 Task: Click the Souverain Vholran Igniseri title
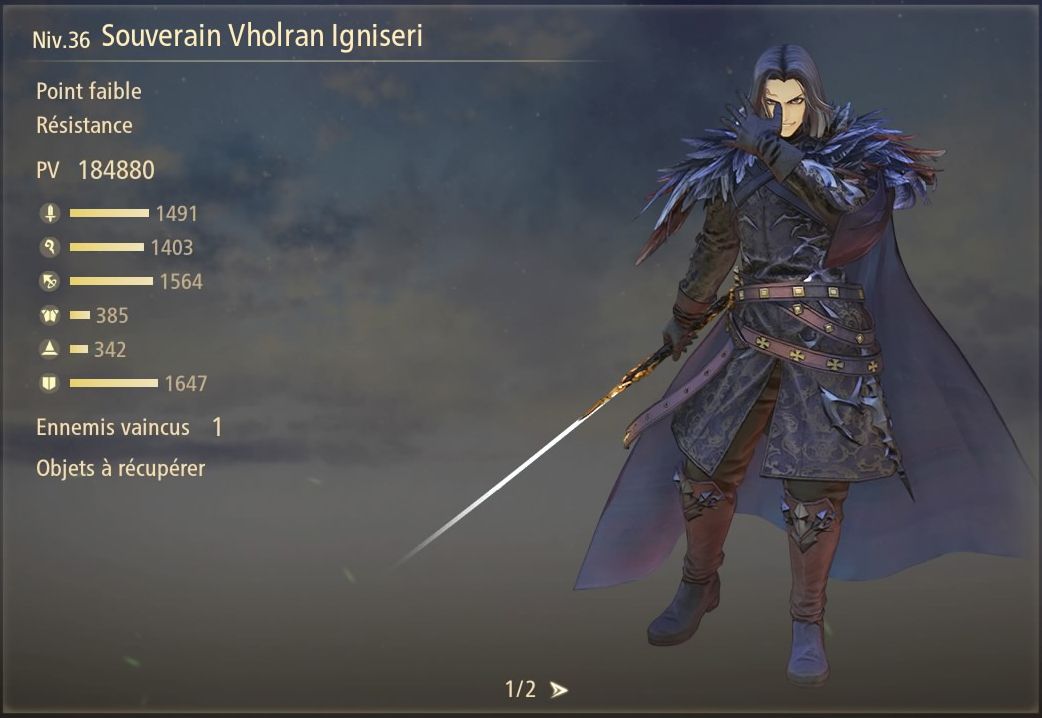pos(262,35)
